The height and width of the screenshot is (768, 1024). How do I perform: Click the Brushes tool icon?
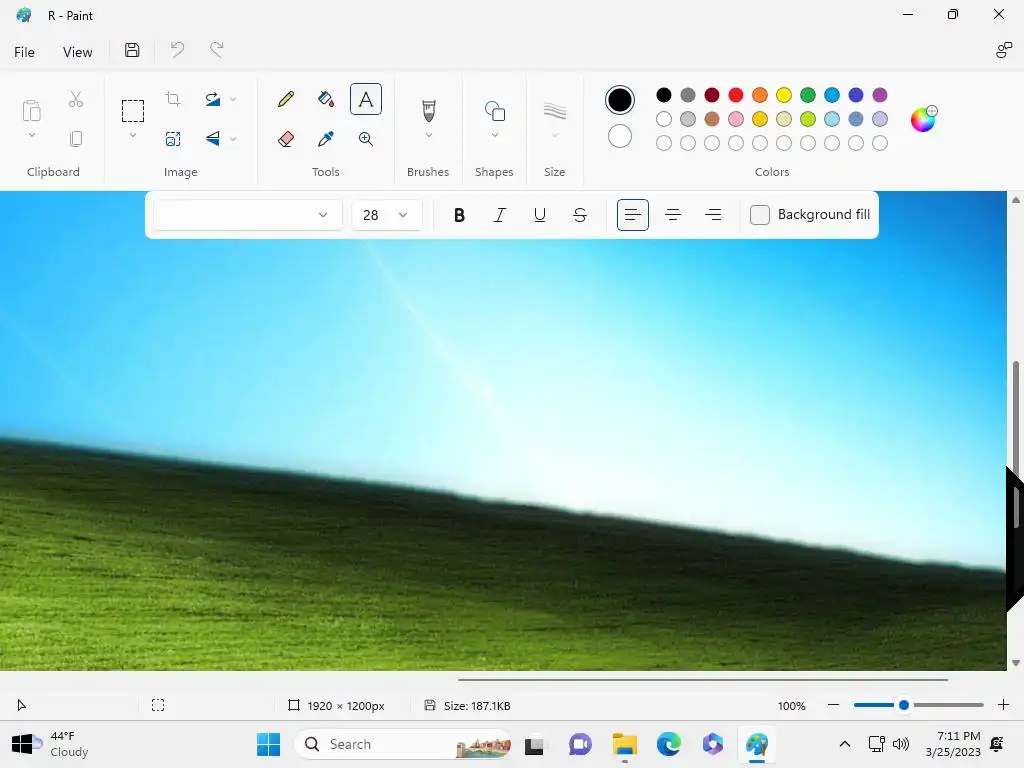tap(428, 111)
